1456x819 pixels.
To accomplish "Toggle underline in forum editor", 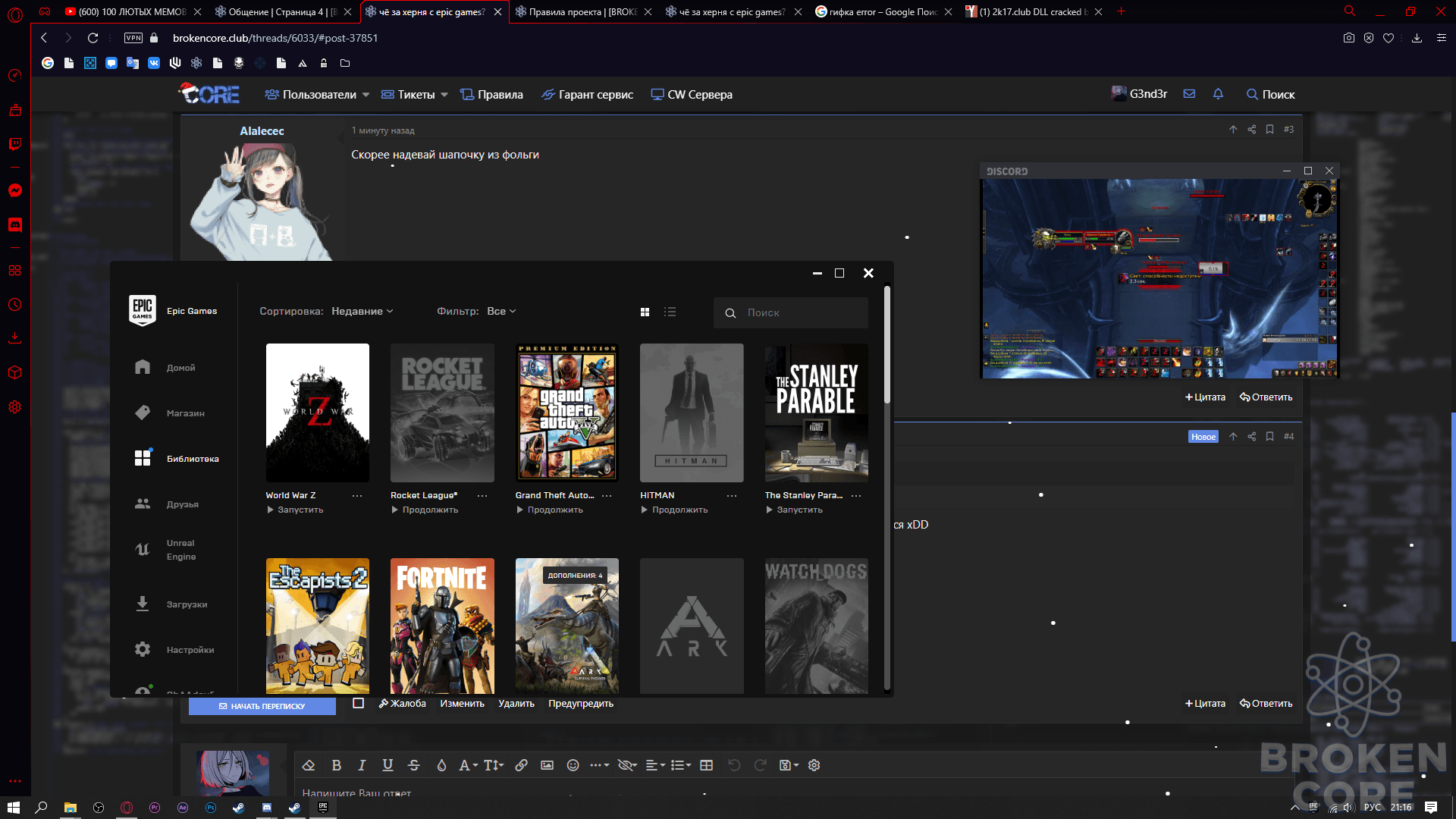I will pos(388,765).
